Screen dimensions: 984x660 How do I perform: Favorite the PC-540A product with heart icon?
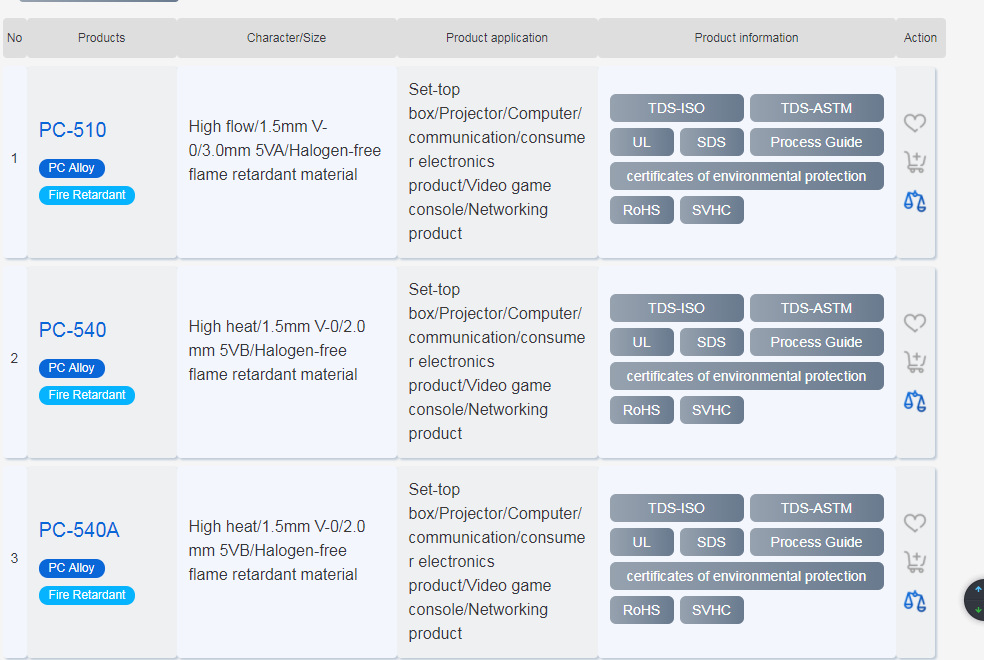(915, 523)
